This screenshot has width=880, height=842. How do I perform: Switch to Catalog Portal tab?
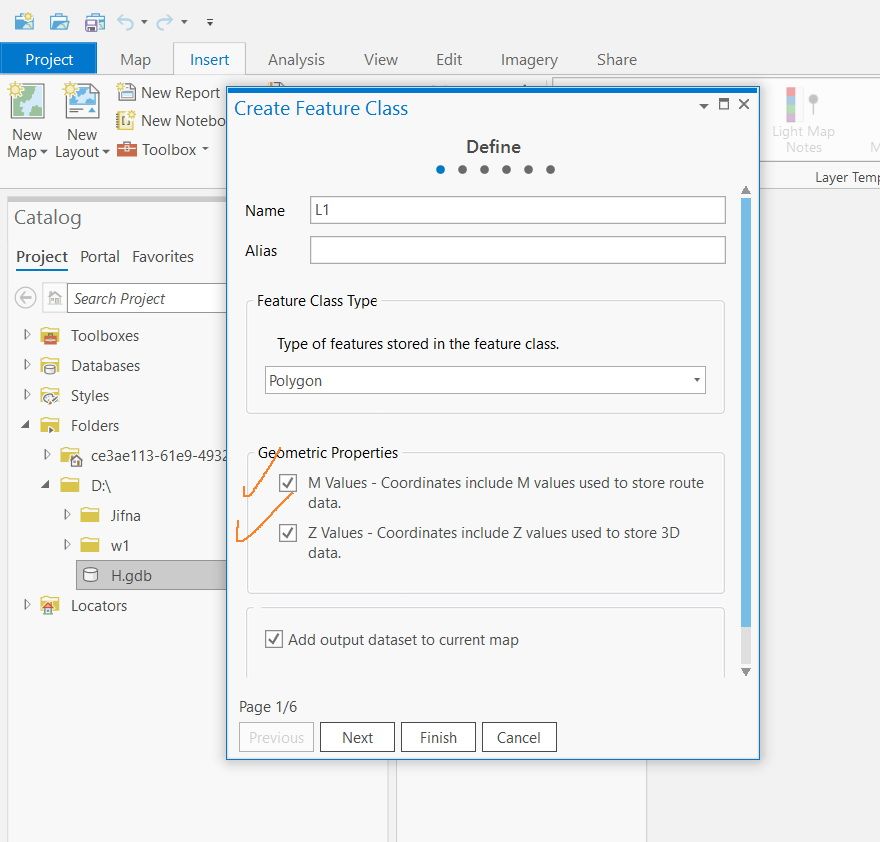coord(99,257)
